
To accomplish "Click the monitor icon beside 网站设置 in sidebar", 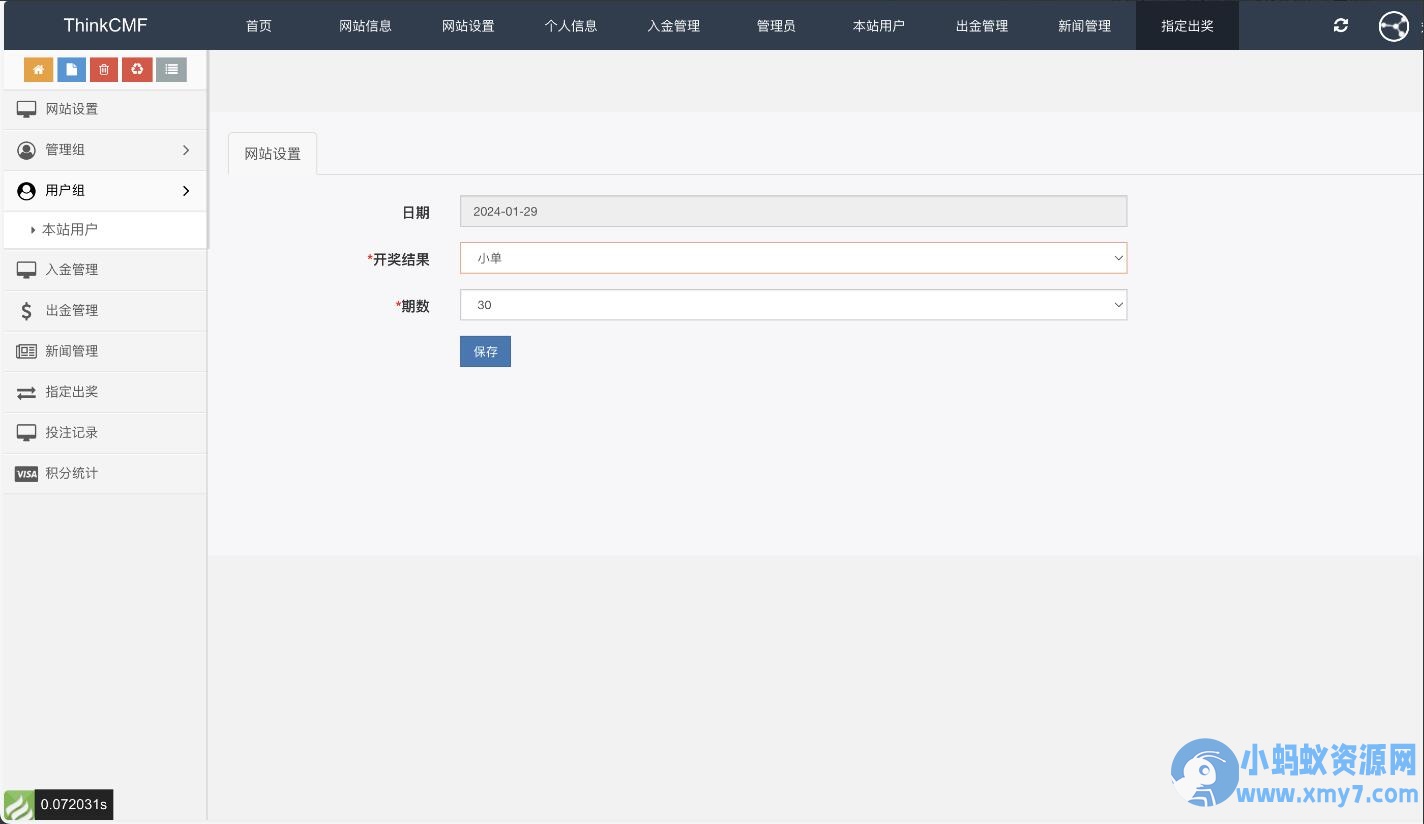I will (x=26, y=109).
